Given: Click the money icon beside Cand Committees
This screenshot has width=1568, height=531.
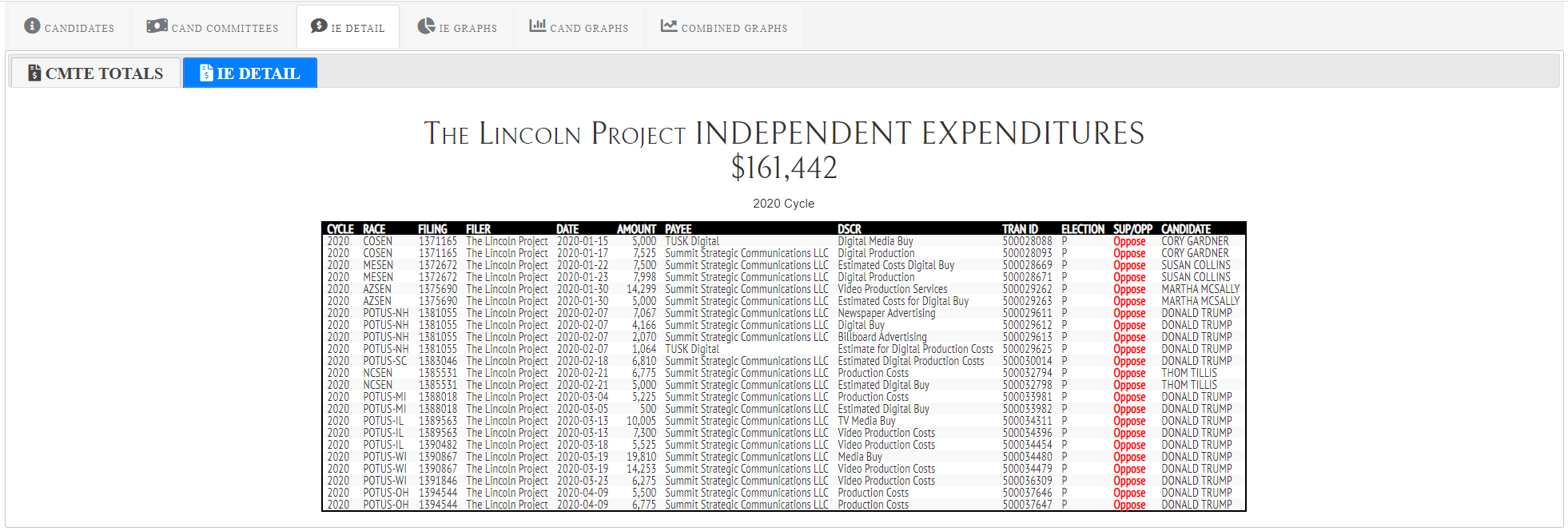Looking at the screenshot, I should (157, 26).
